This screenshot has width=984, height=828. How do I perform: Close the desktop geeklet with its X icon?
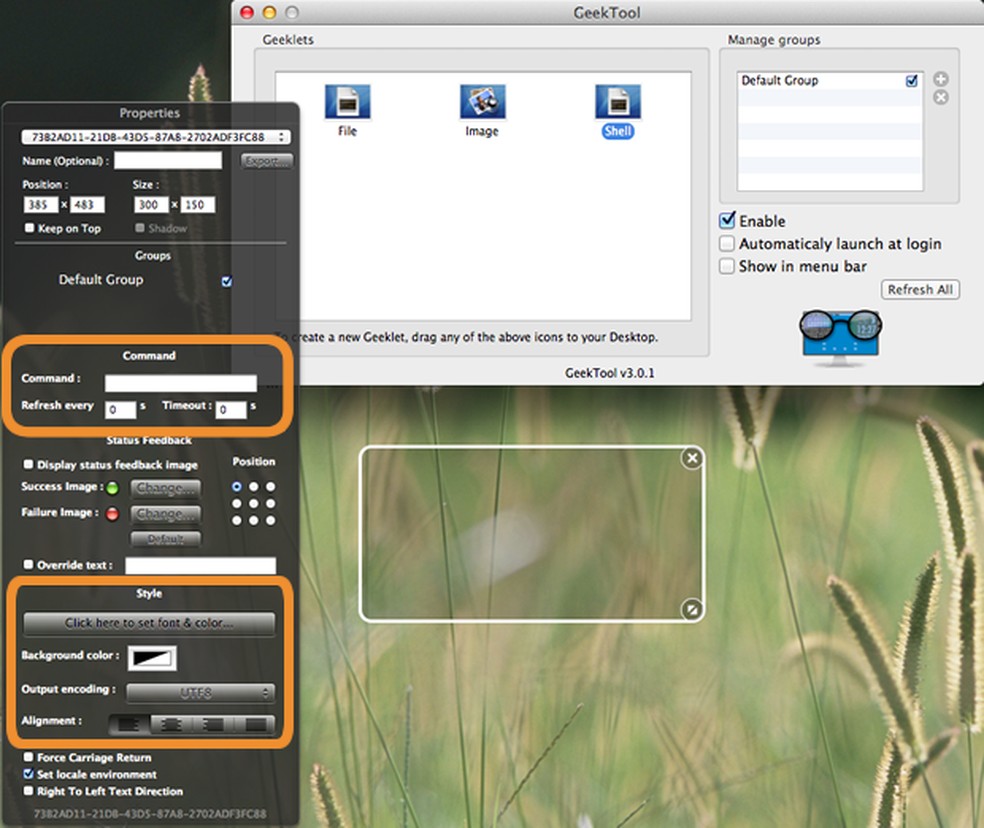pos(692,458)
